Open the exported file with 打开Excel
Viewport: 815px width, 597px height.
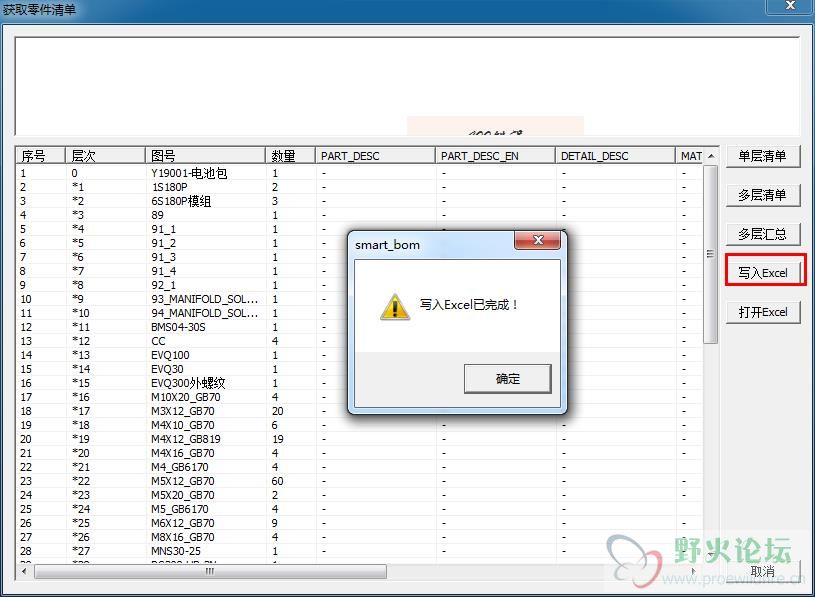(763, 312)
